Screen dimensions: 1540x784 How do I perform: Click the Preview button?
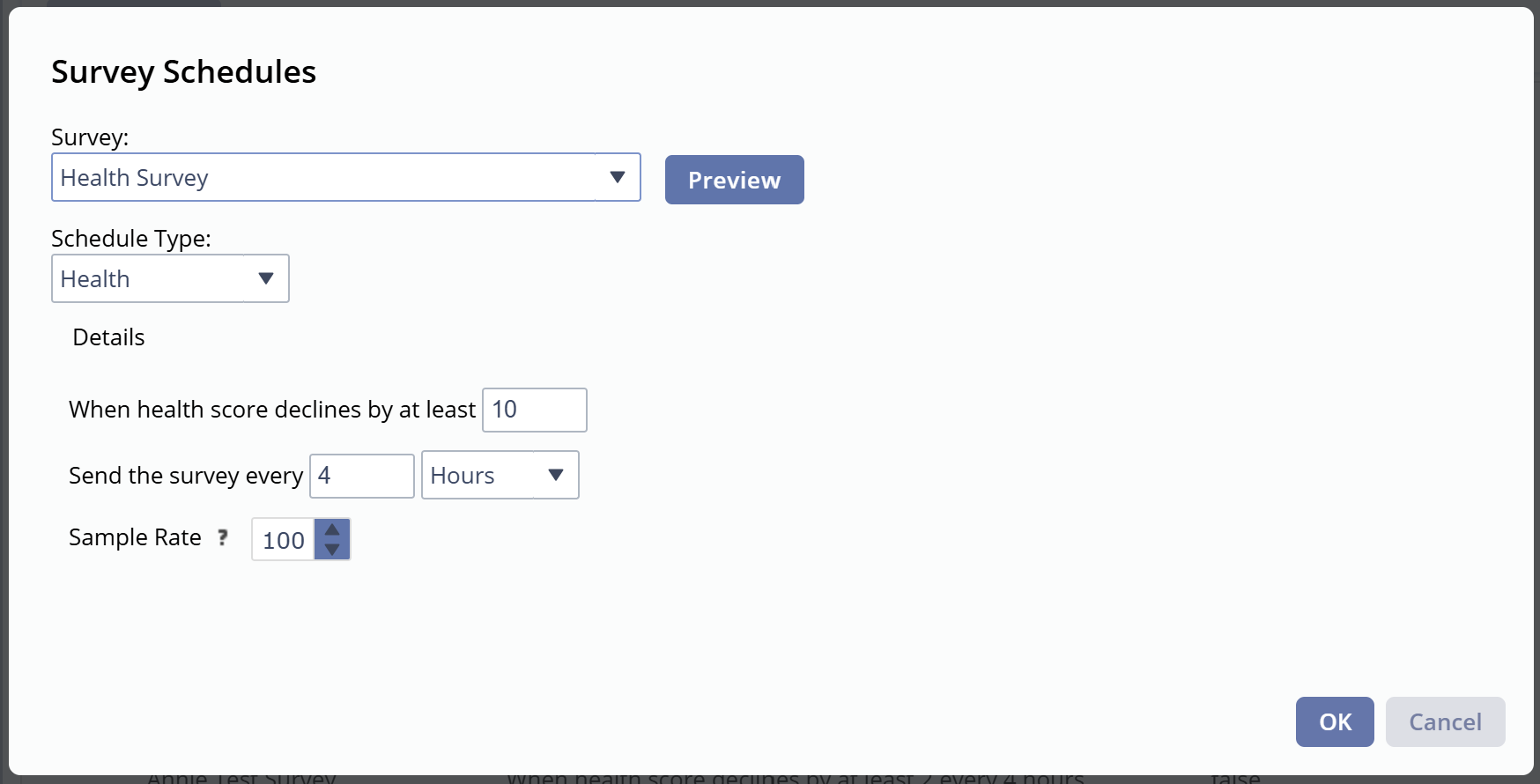pos(734,181)
